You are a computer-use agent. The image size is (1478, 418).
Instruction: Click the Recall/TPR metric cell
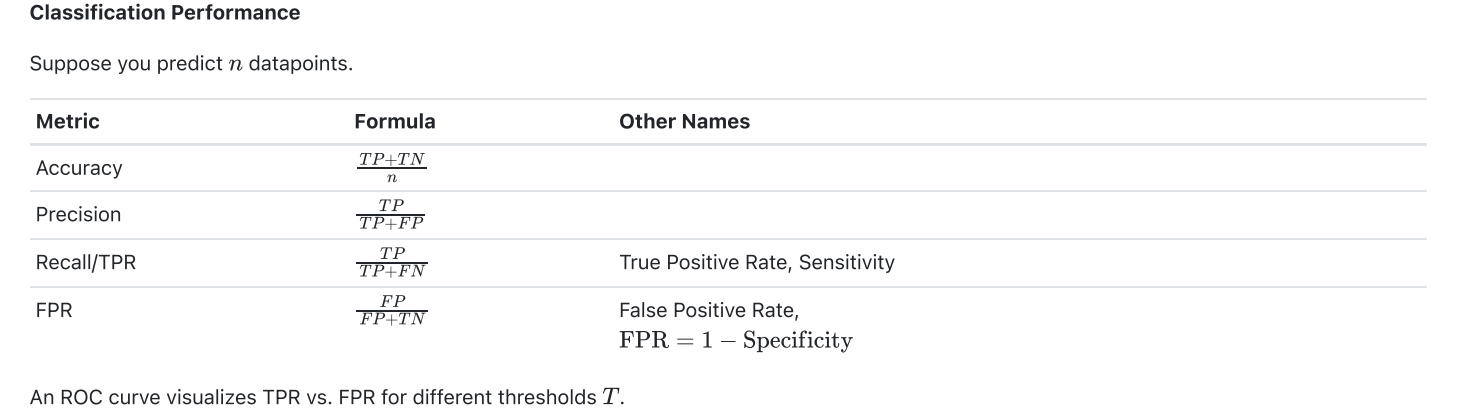[86, 263]
